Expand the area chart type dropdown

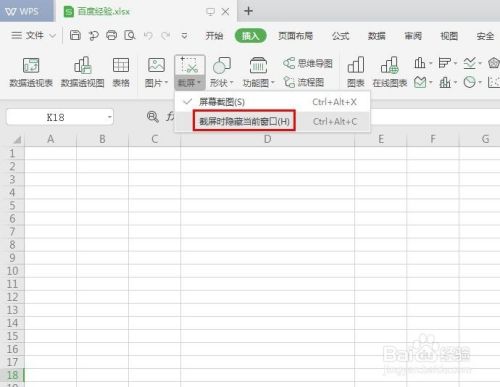tap(431, 82)
